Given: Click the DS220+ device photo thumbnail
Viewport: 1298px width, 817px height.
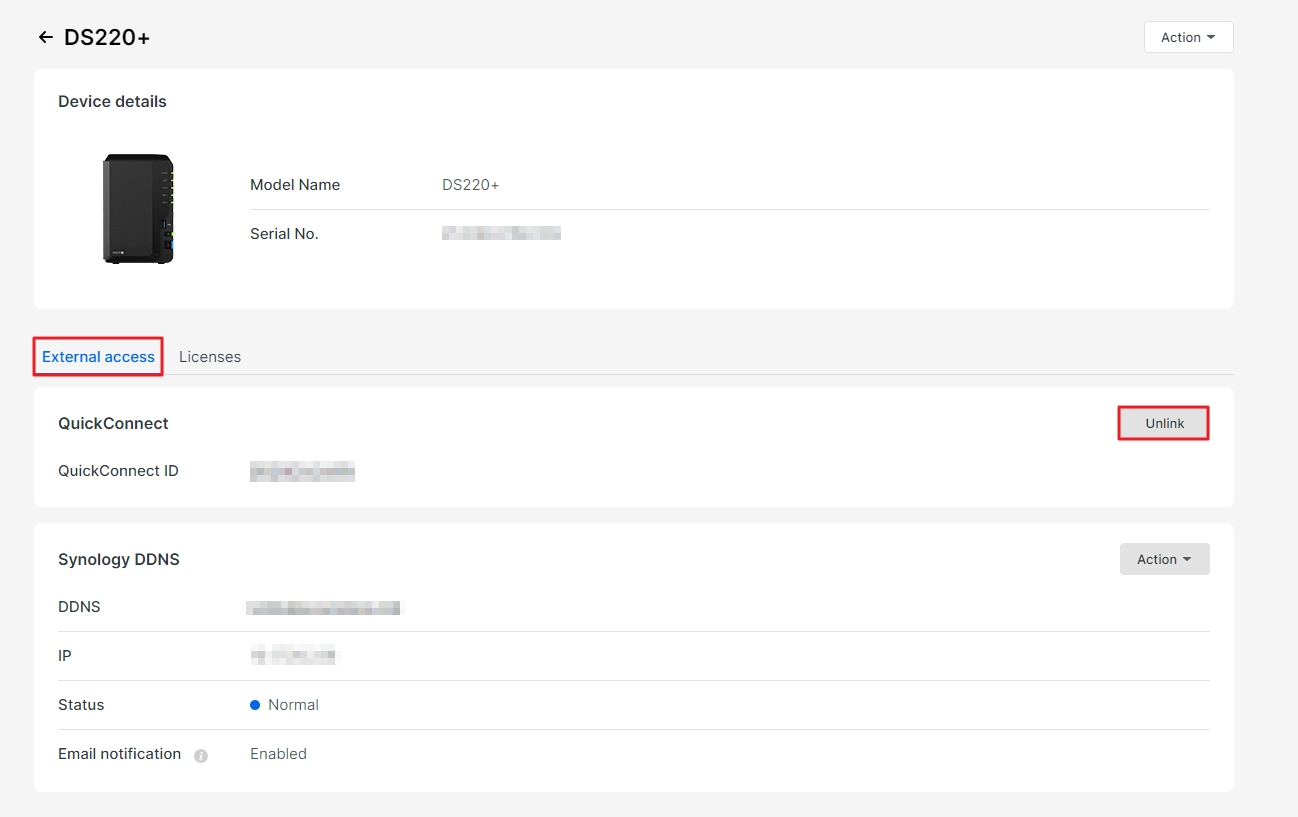Looking at the screenshot, I should coord(137,208).
